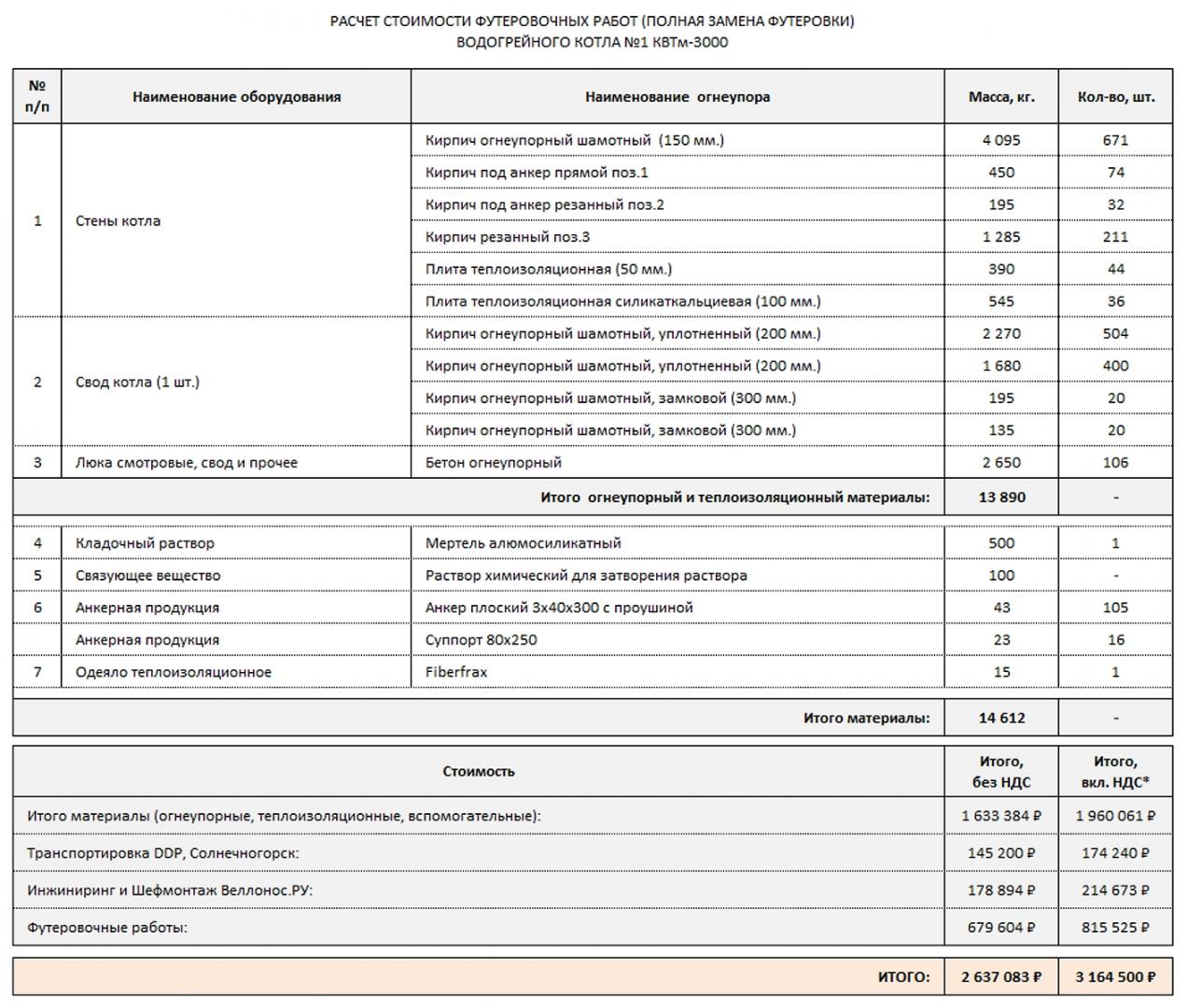Select 'Итого огнеупорный и теплоизоляционный материалы' label
This screenshot has width=1187, height=1008.
(x=735, y=497)
